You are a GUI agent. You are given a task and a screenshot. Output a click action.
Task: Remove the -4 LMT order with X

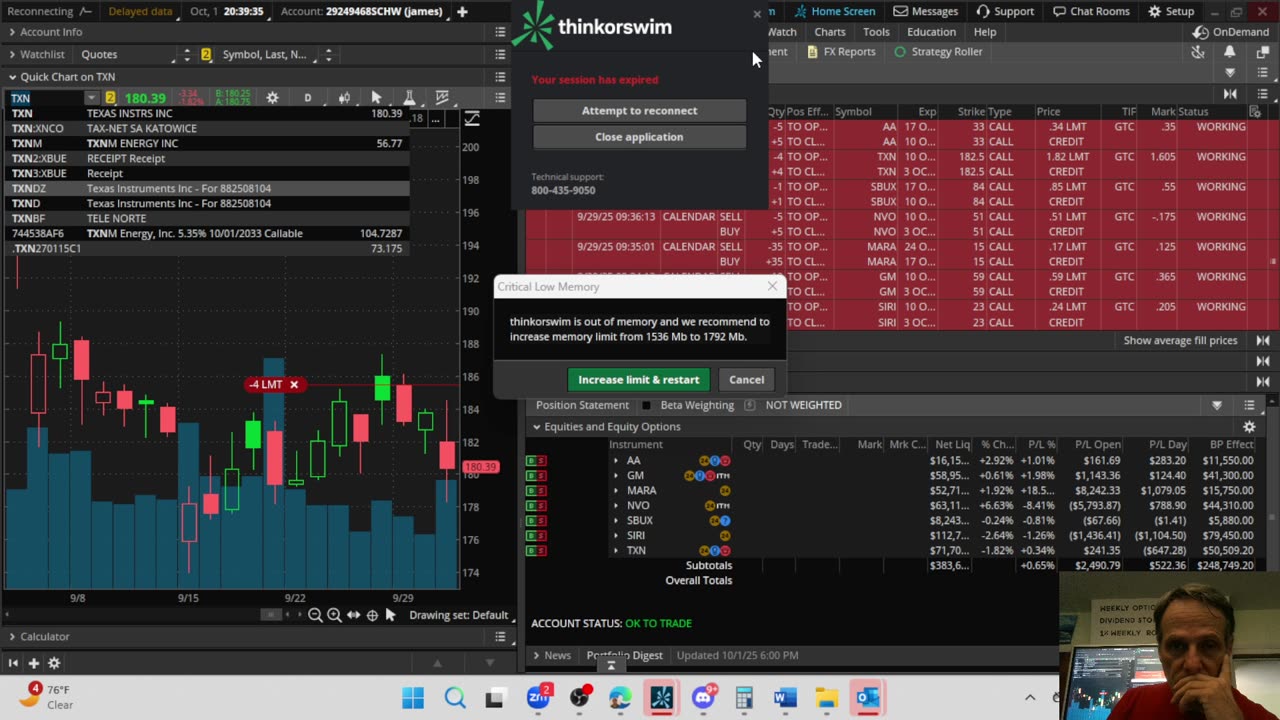tap(294, 385)
